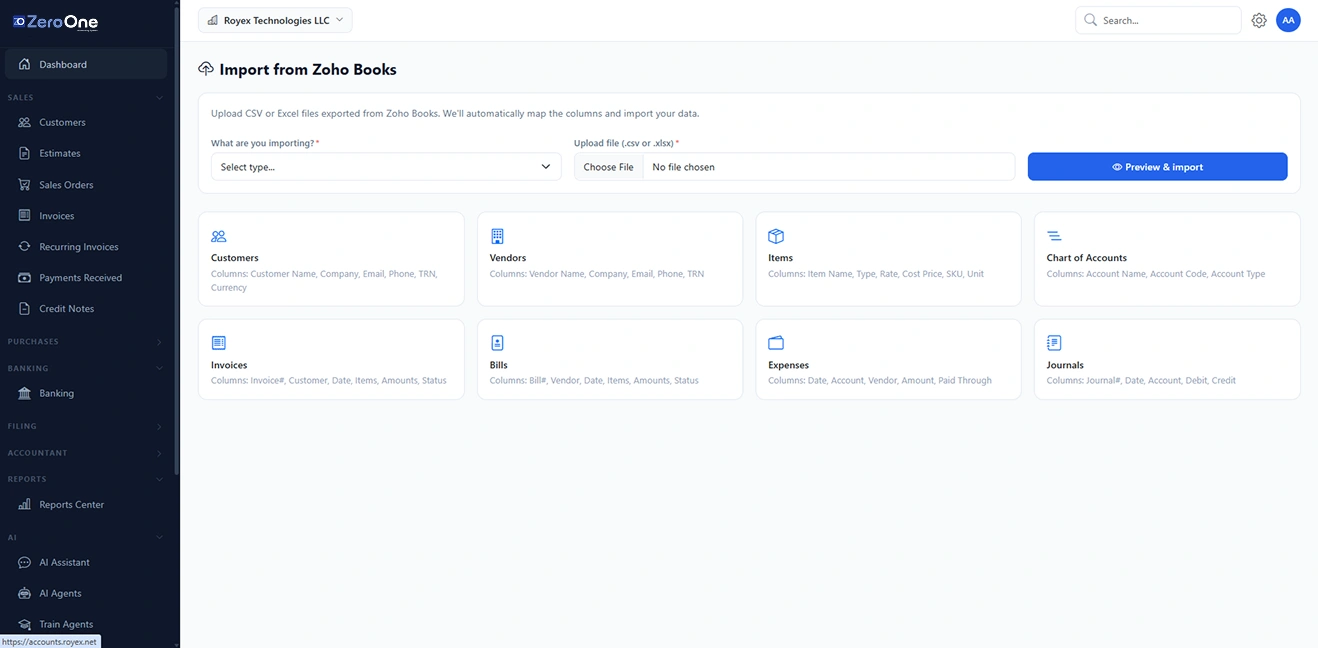The height and width of the screenshot is (648, 1318).
Task: Select the Journals import card
Action: 1167,360
